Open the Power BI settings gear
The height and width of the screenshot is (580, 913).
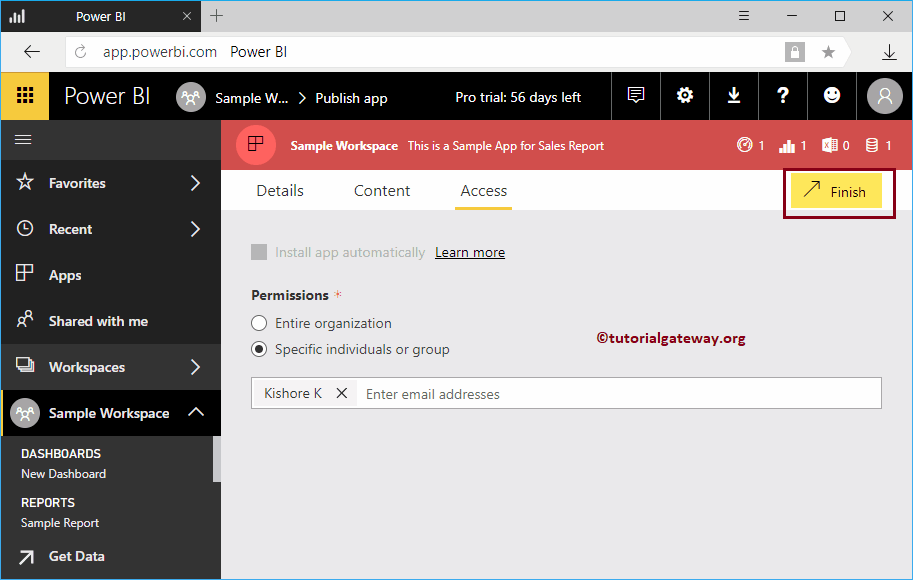pos(684,94)
